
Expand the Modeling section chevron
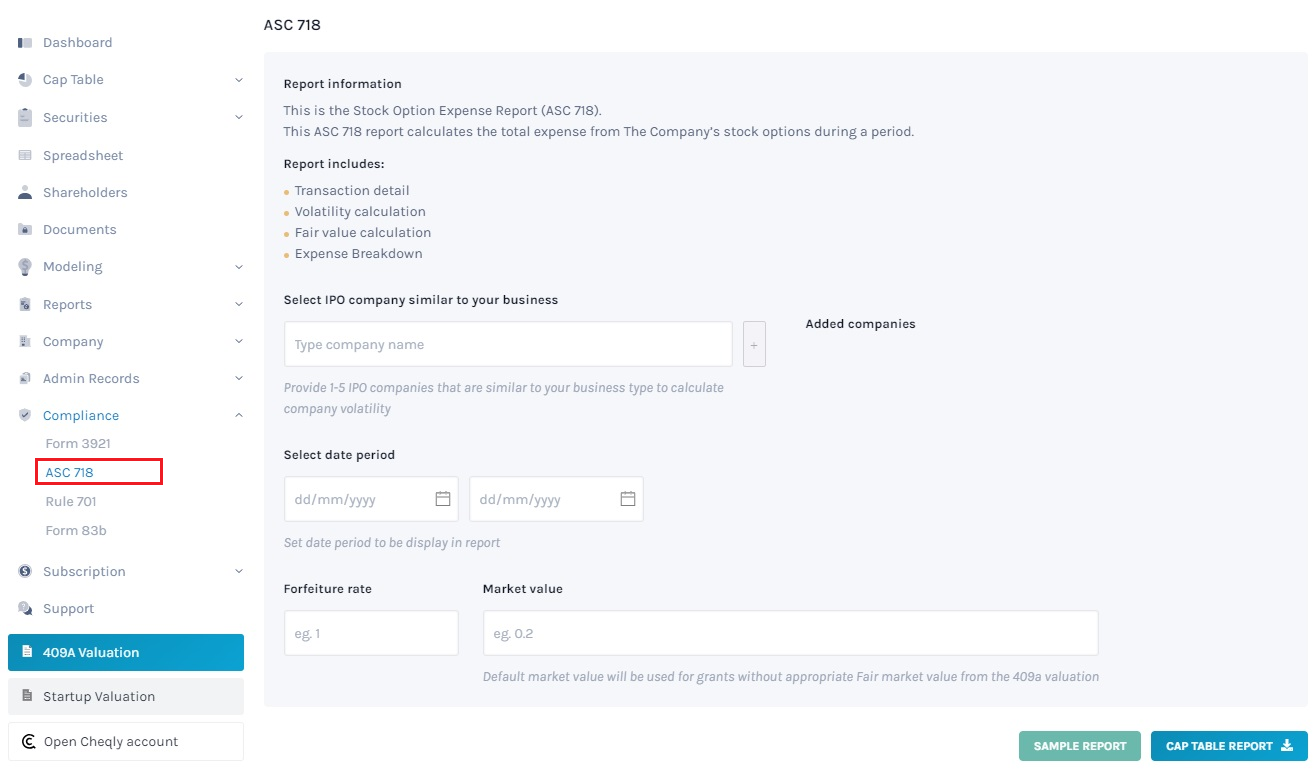click(x=238, y=267)
